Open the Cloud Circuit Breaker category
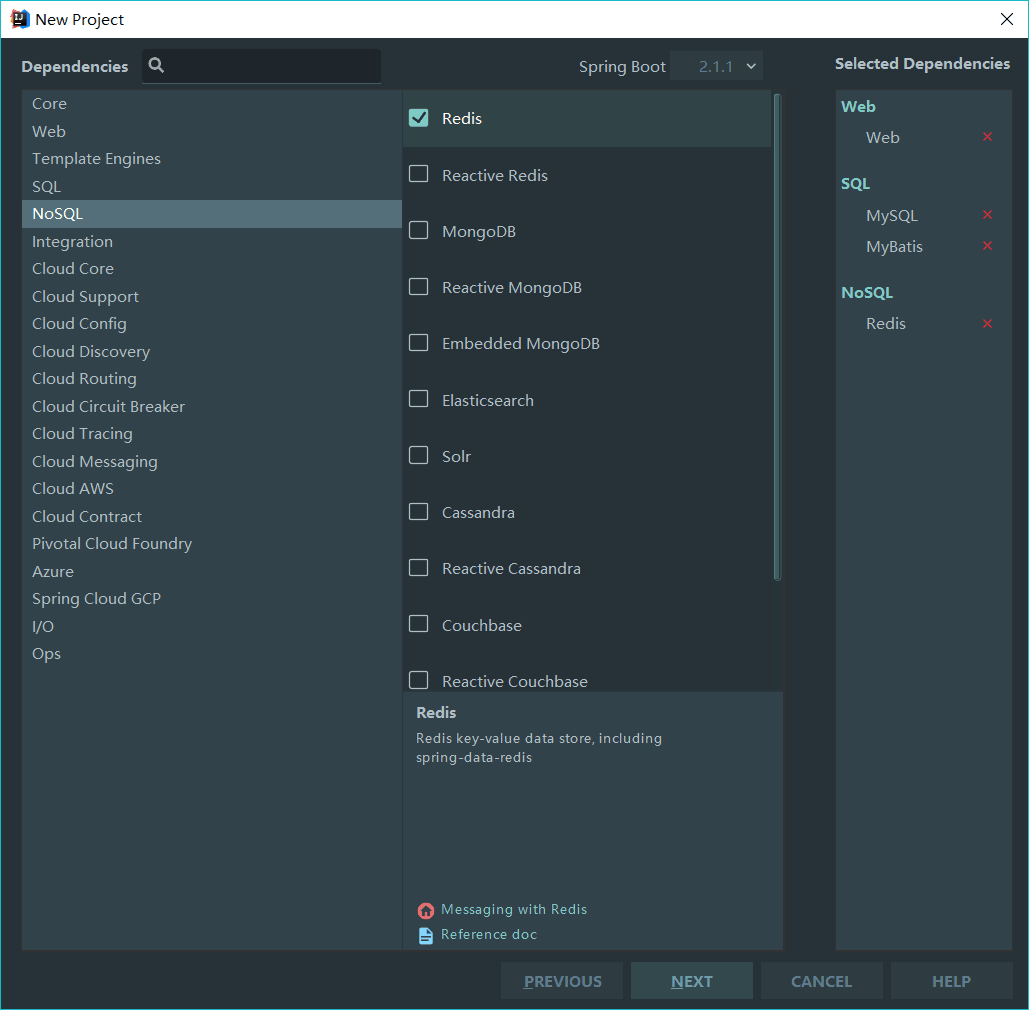 (211, 406)
